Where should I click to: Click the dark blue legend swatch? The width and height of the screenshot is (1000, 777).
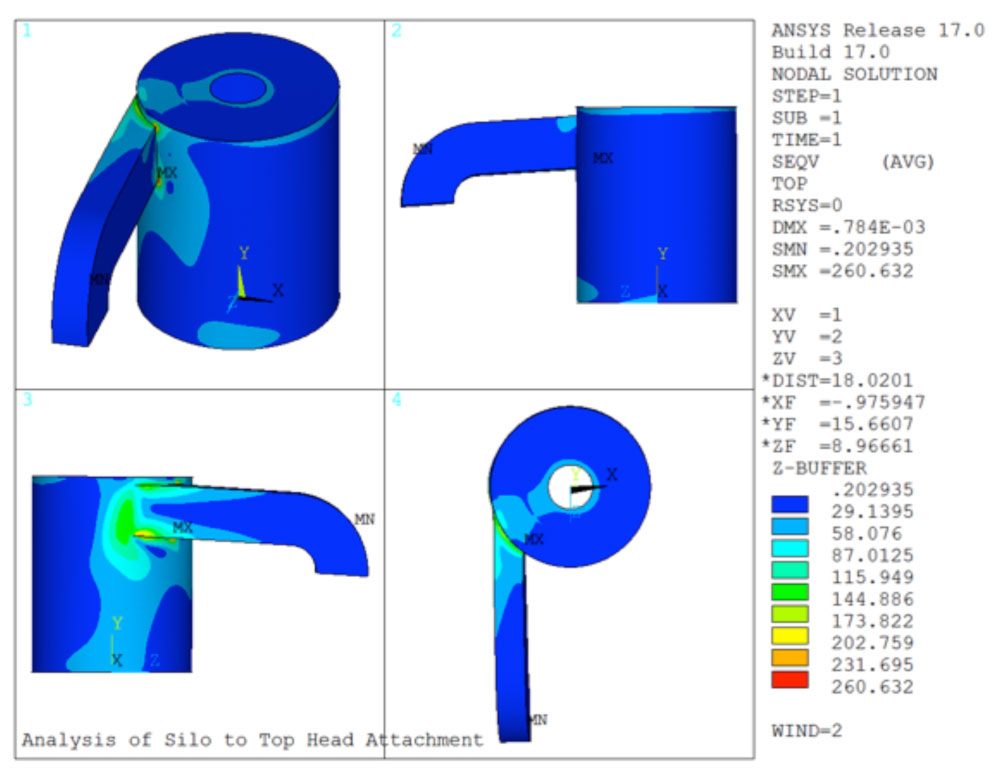click(790, 505)
